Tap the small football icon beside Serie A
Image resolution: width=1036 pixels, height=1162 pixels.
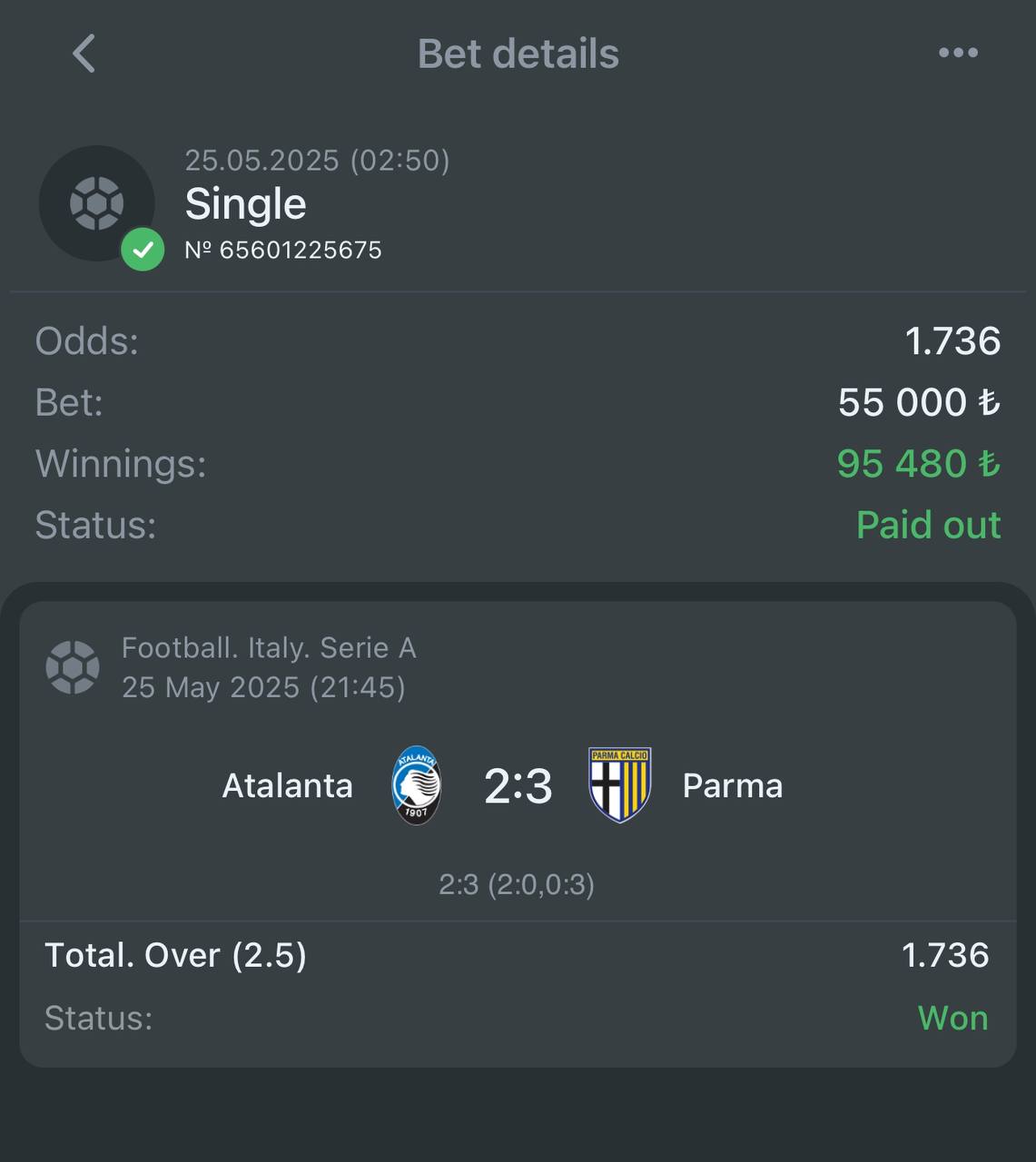[73, 667]
